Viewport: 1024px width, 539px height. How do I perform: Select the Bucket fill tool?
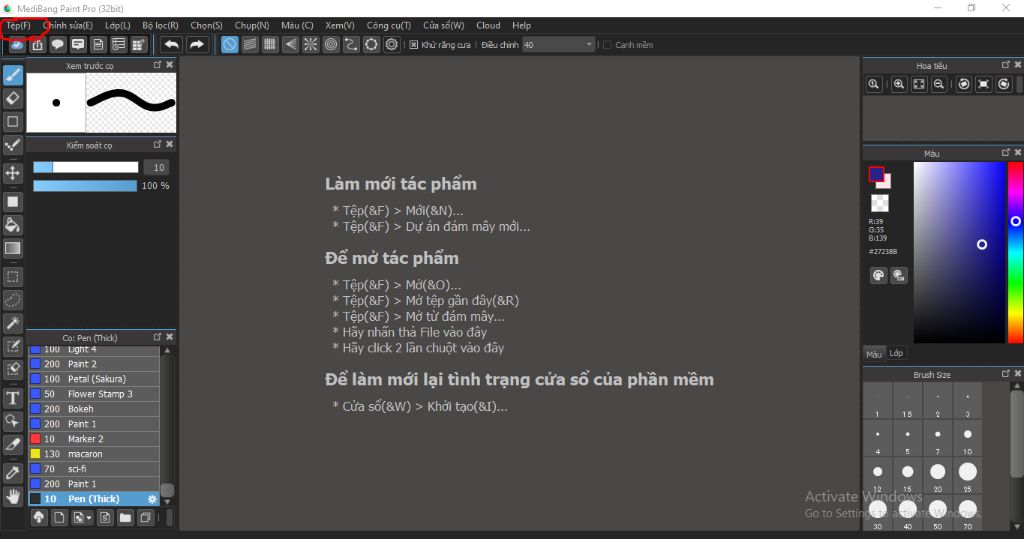12,225
